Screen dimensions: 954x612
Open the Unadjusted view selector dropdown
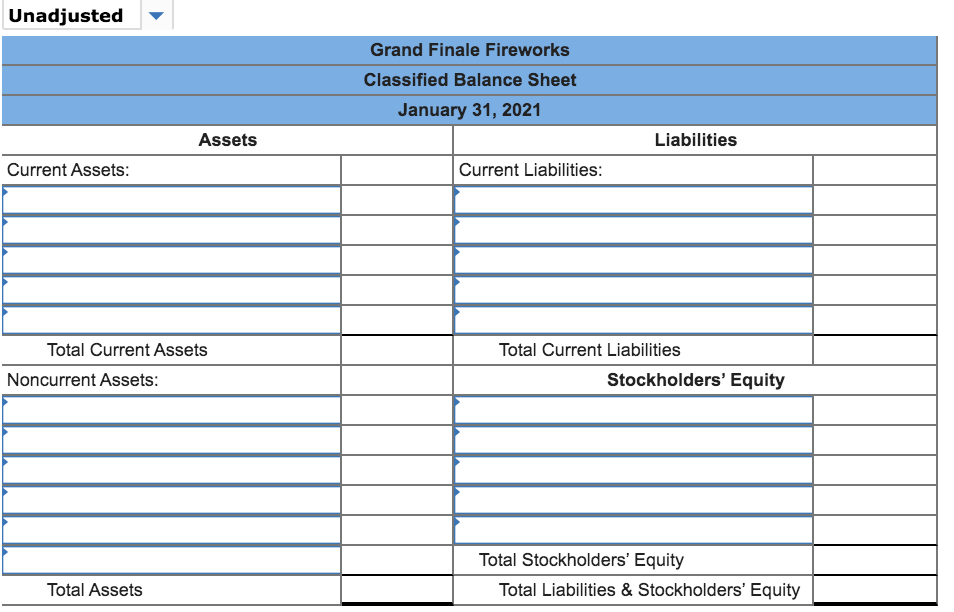[x=154, y=15]
